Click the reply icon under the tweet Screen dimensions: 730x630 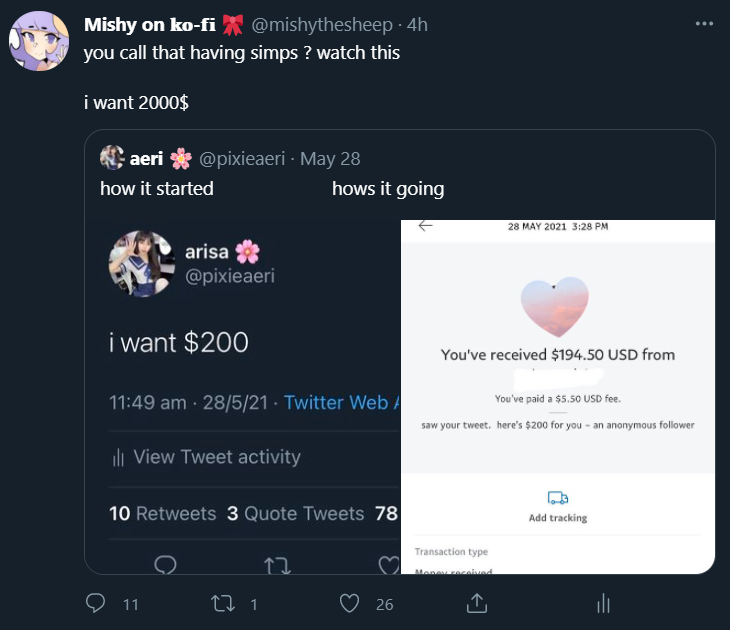tap(97, 603)
